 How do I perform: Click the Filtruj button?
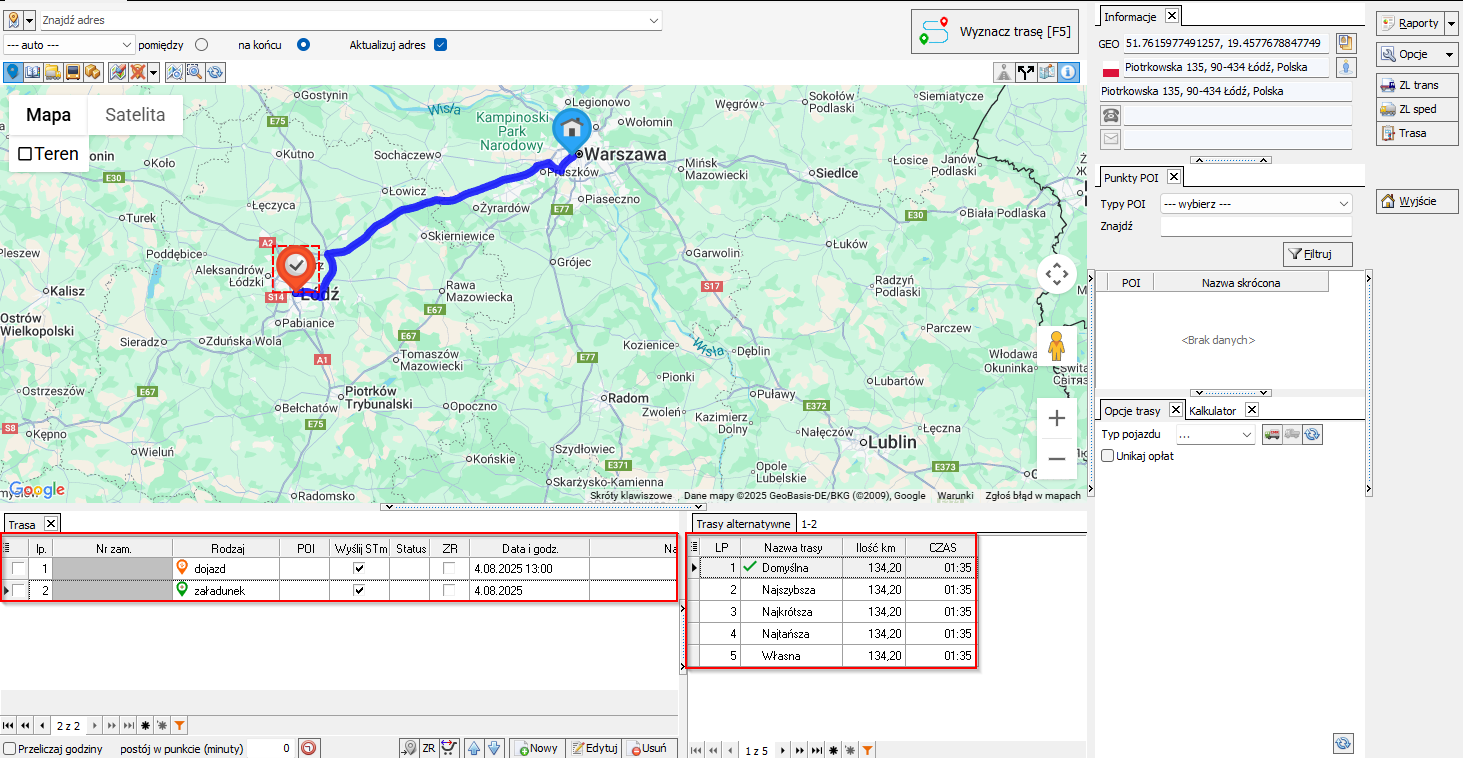[1317, 255]
